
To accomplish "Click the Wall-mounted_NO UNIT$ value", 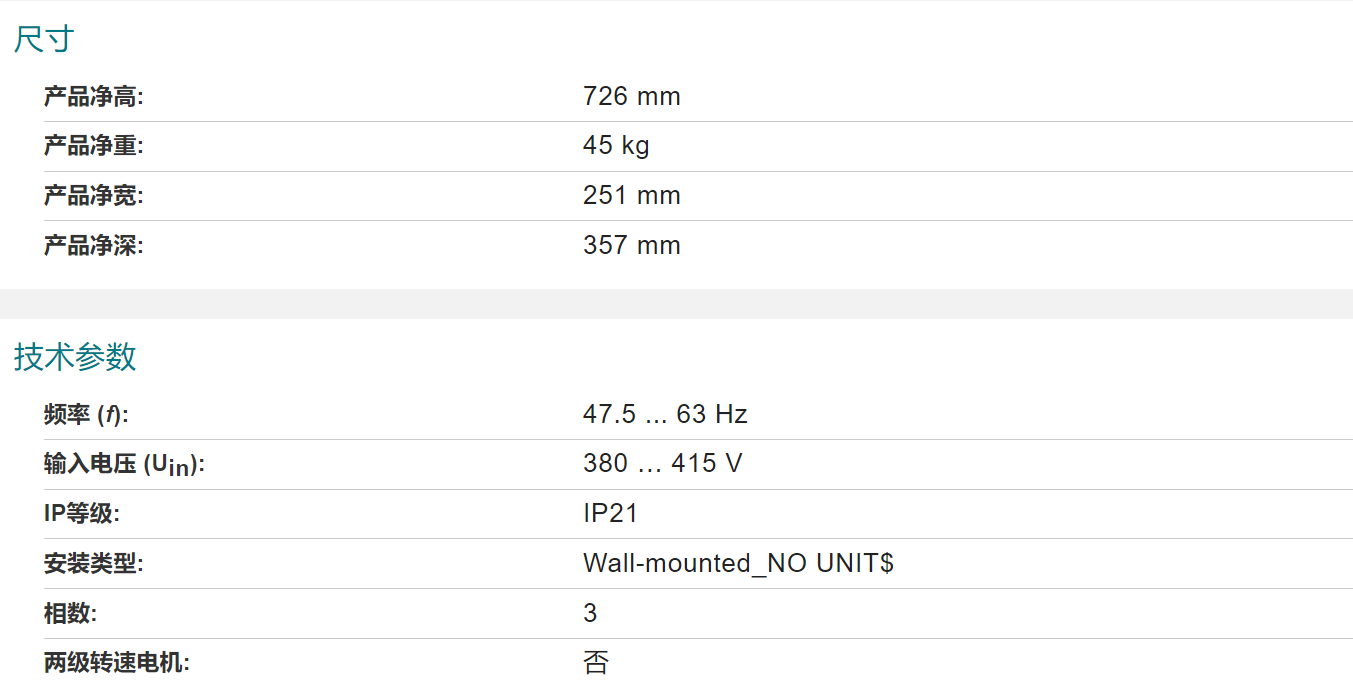I will 739,564.
